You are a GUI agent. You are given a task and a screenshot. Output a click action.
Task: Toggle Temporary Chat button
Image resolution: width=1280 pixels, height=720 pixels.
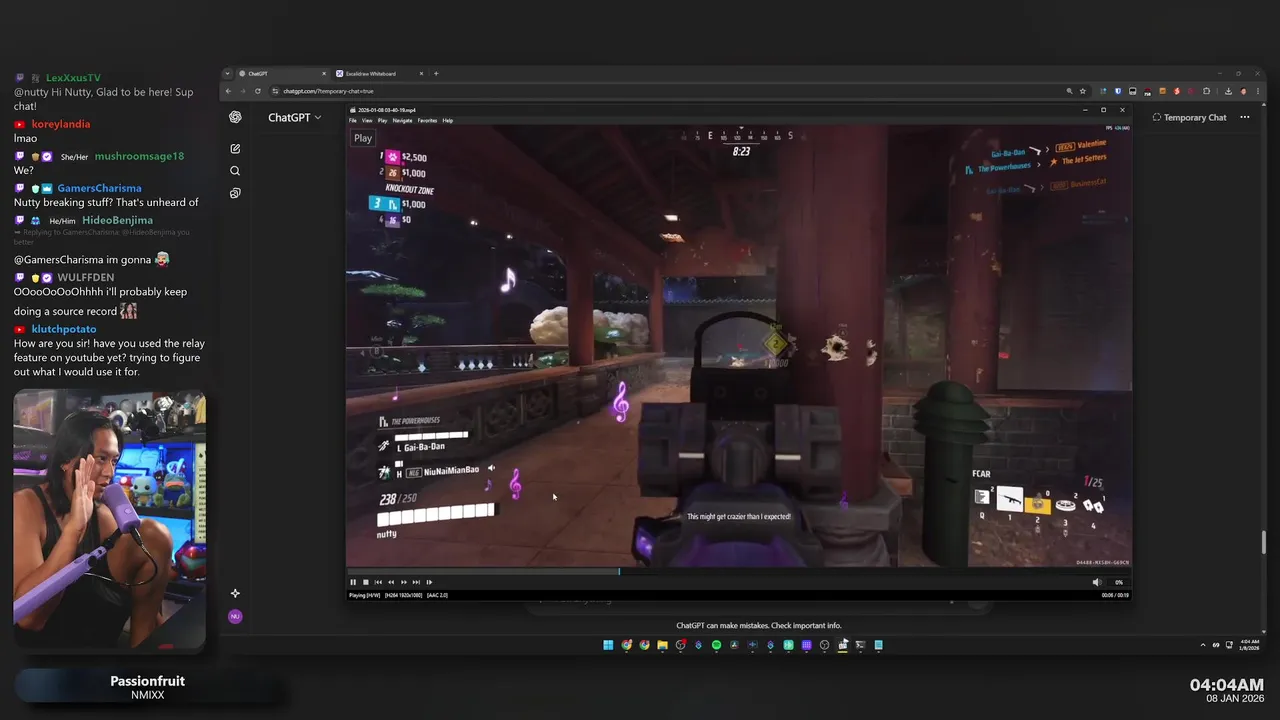(x=1190, y=117)
